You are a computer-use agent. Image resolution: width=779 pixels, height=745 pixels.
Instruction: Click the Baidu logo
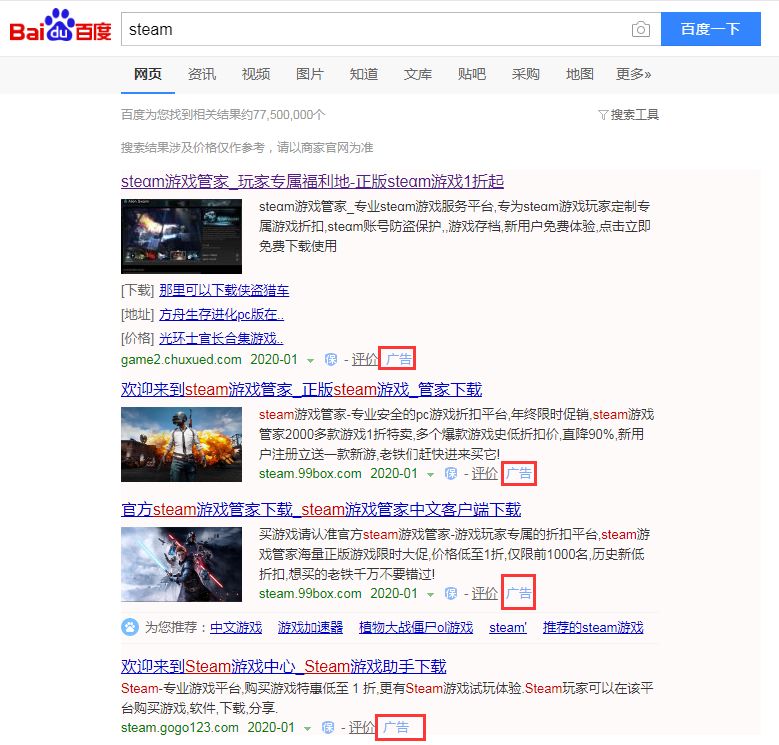pyautogui.click(x=60, y=25)
